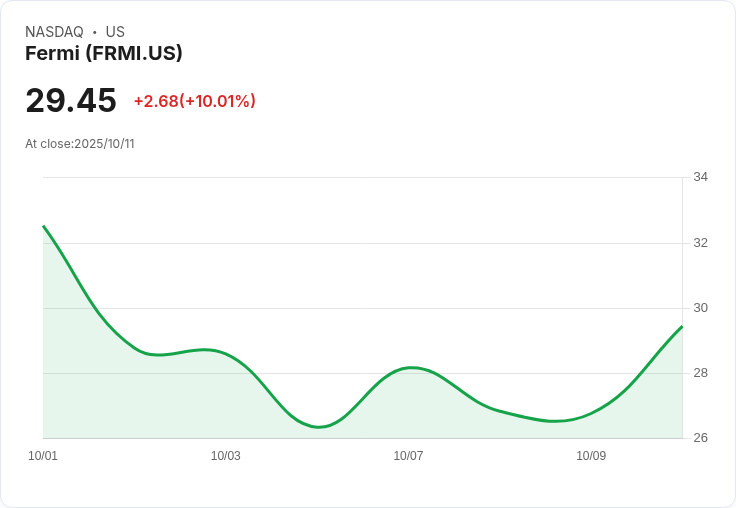Click the chart line's starting point at 10/01

tap(44, 227)
